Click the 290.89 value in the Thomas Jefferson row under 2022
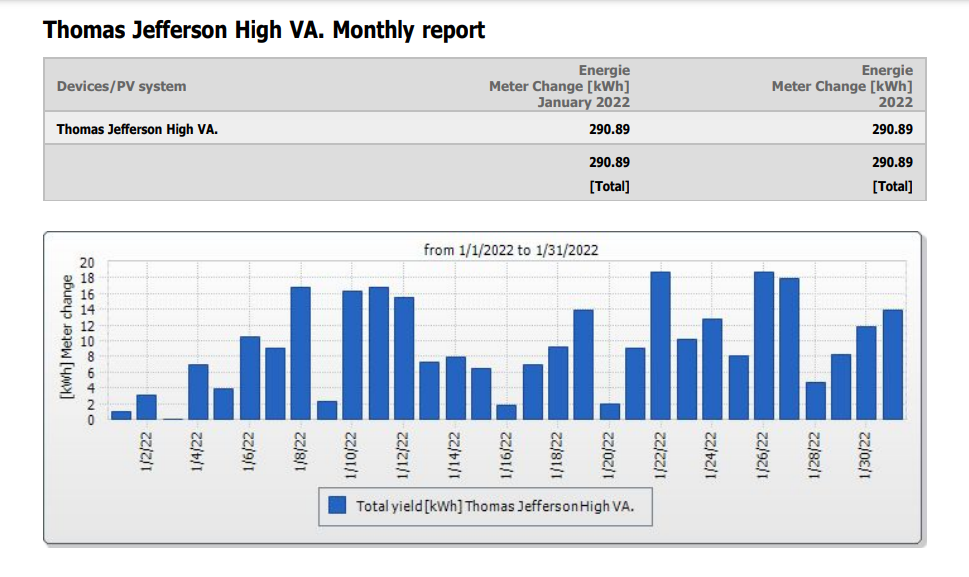The width and height of the screenshot is (969, 577). [892, 130]
